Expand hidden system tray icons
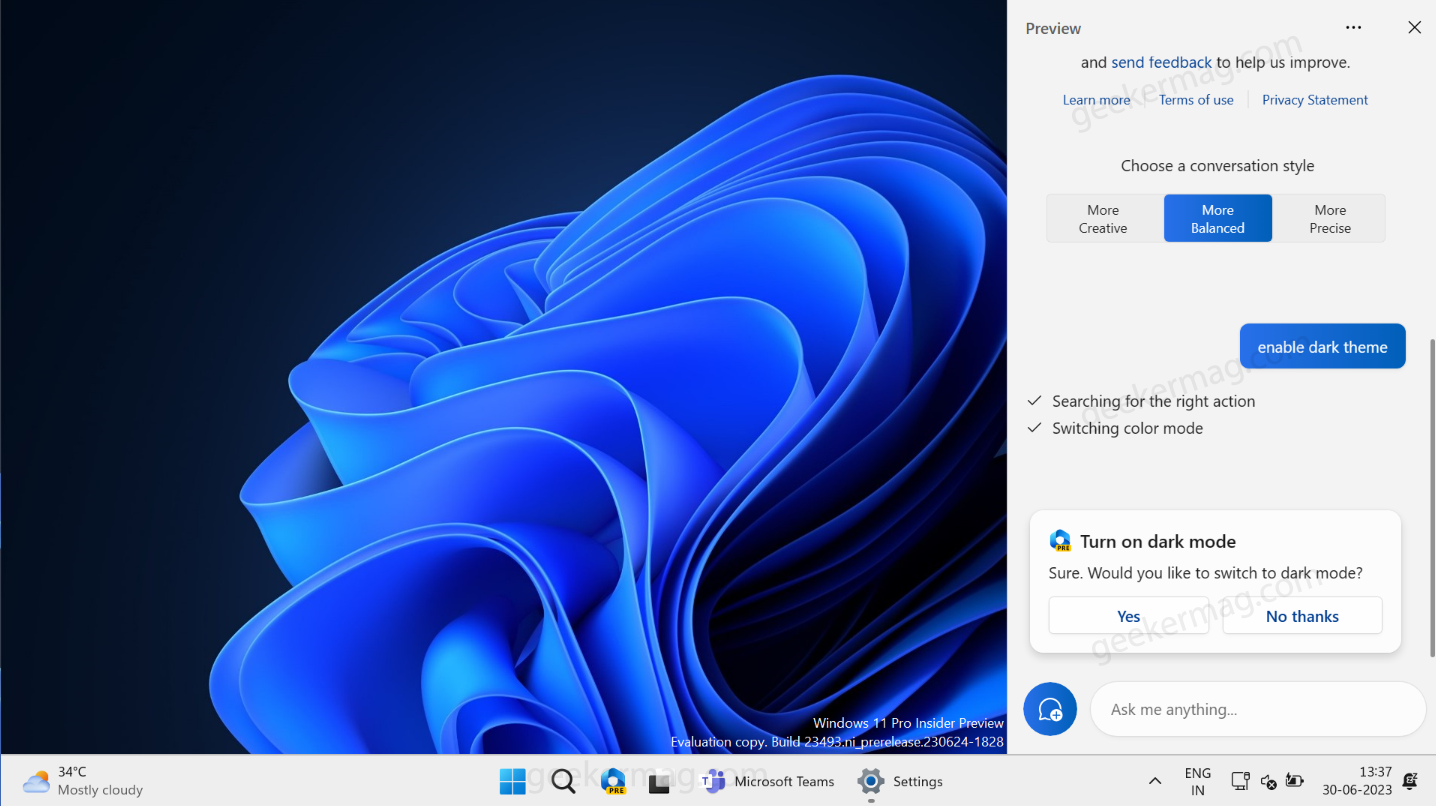This screenshot has width=1436, height=806. click(1154, 781)
